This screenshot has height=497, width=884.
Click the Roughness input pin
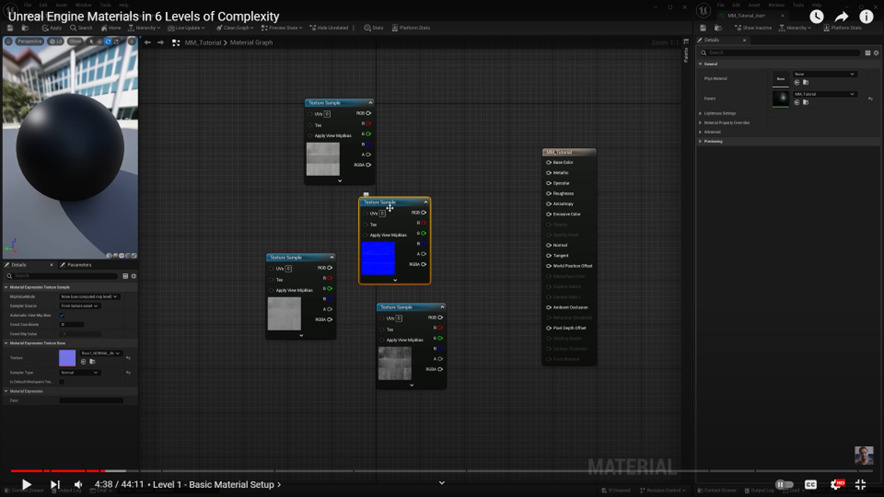(549, 193)
